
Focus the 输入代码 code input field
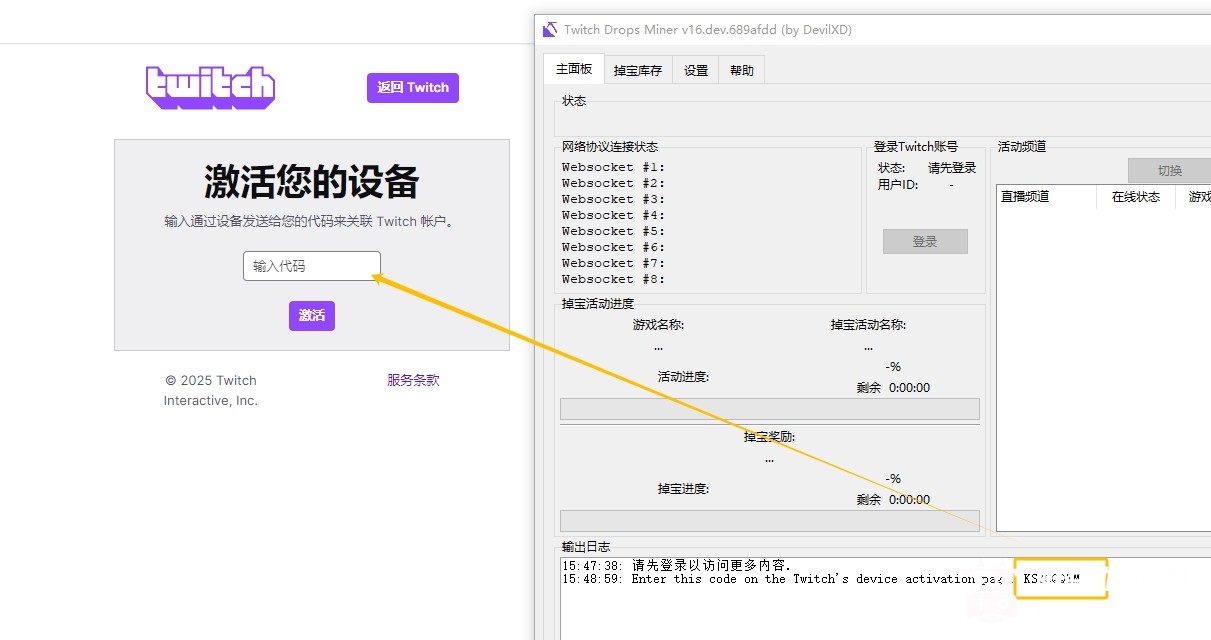click(312, 266)
